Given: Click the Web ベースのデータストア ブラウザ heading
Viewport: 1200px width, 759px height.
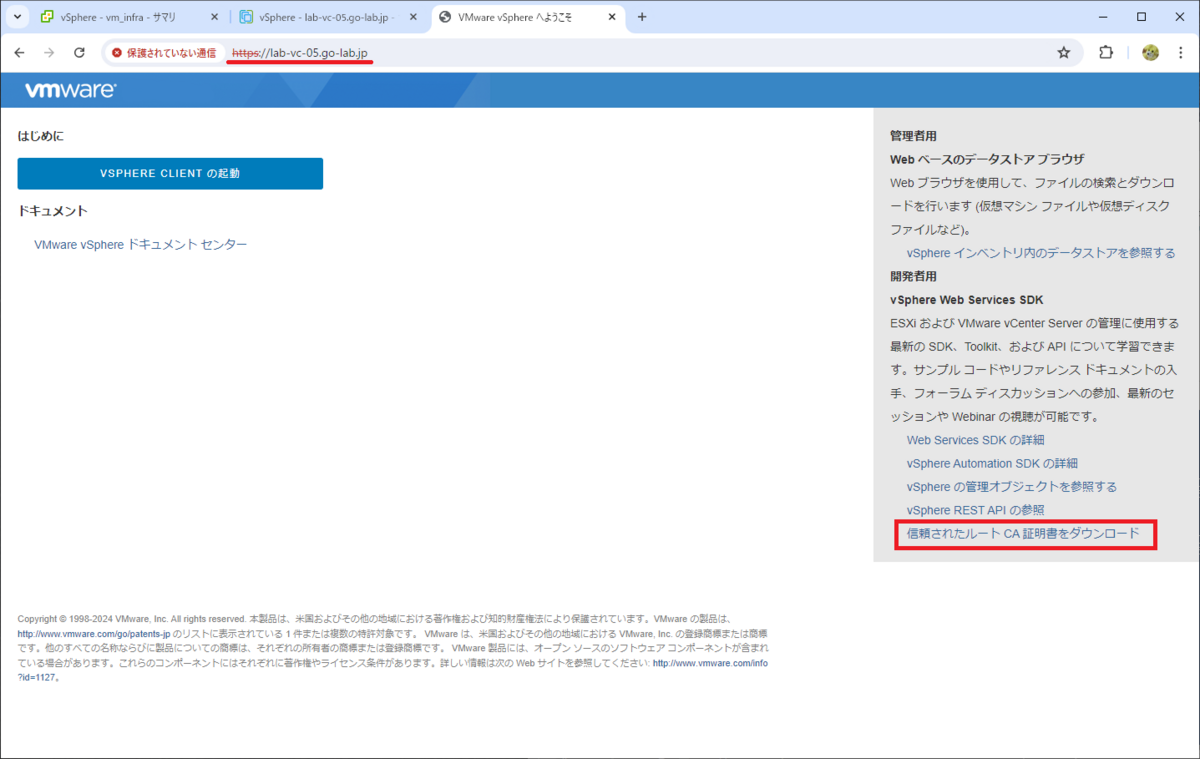Looking at the screenshot, I should click(987, 159).
